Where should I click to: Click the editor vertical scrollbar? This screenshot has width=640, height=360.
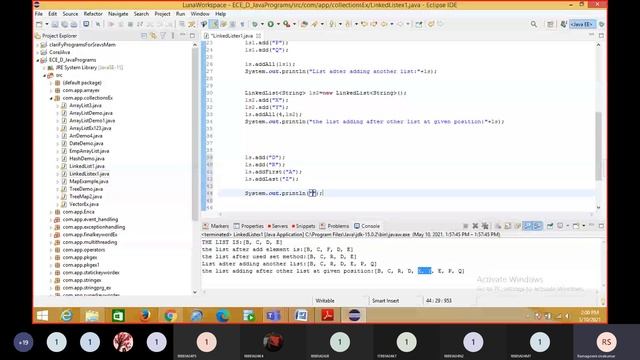click(x=598, y=146)
